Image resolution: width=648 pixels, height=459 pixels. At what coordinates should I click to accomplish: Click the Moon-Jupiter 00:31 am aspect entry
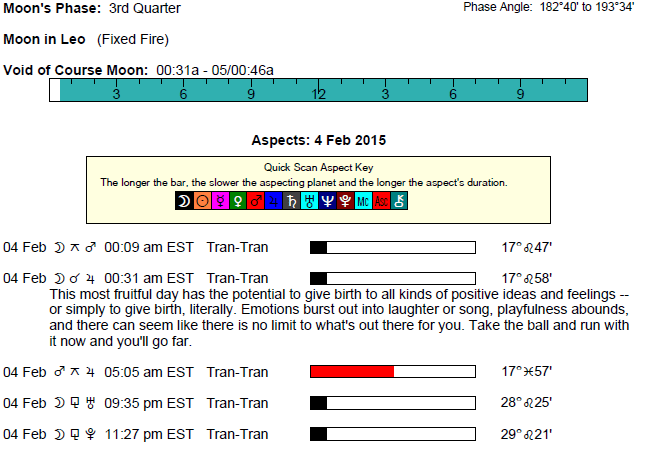click(x=136, y=278)
